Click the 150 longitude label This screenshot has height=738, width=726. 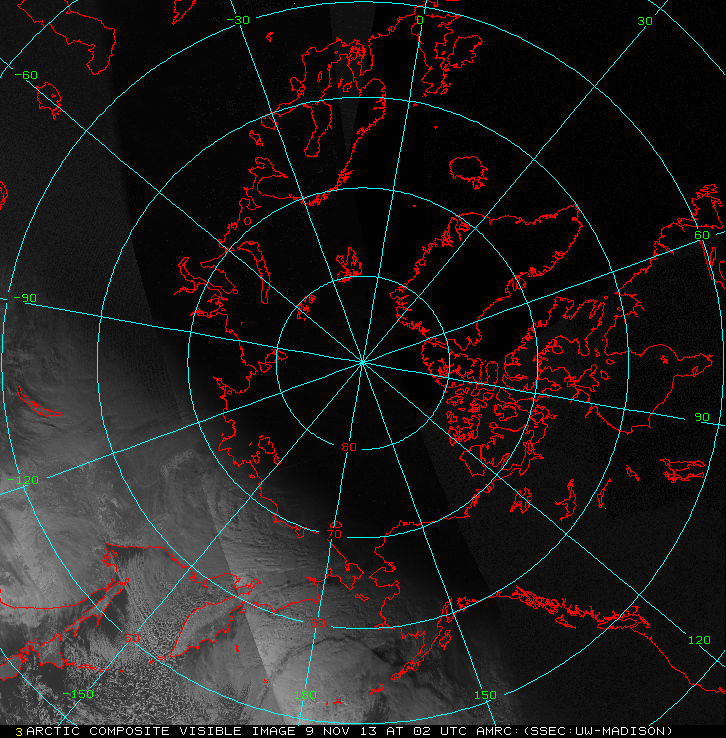(485, 695)
